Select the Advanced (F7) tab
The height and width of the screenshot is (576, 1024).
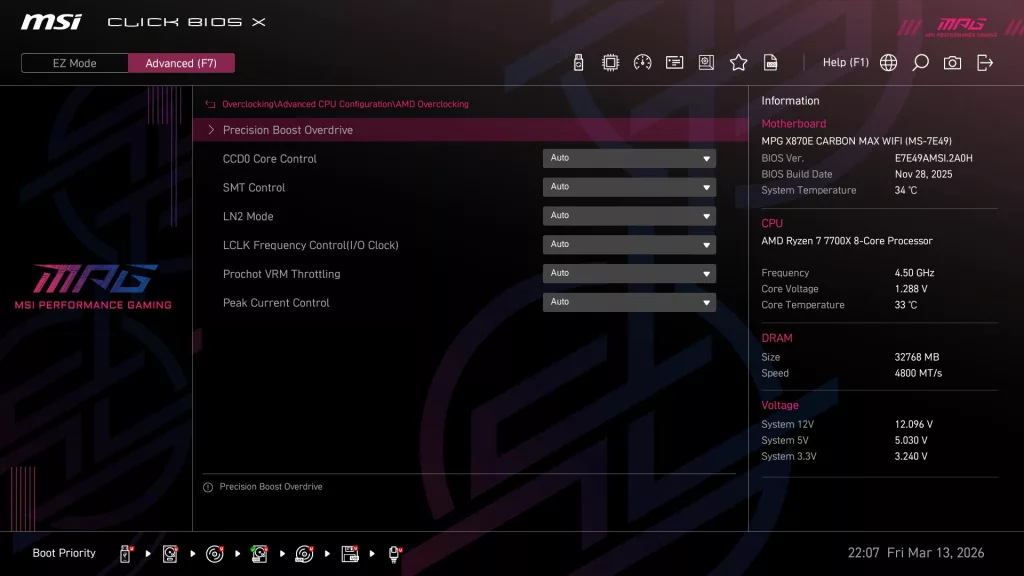181,63
